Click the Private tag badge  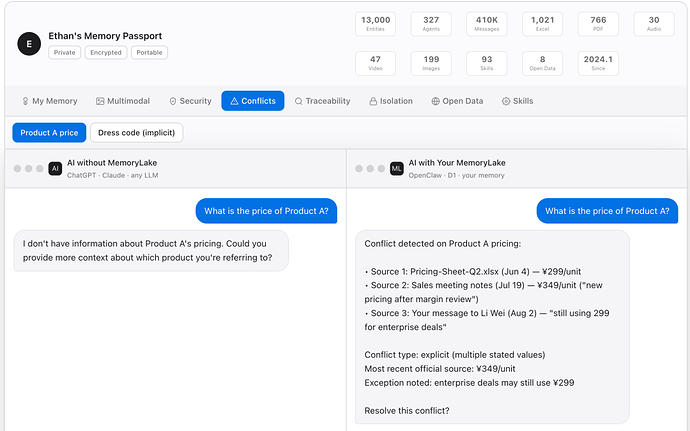pos(64,52)
